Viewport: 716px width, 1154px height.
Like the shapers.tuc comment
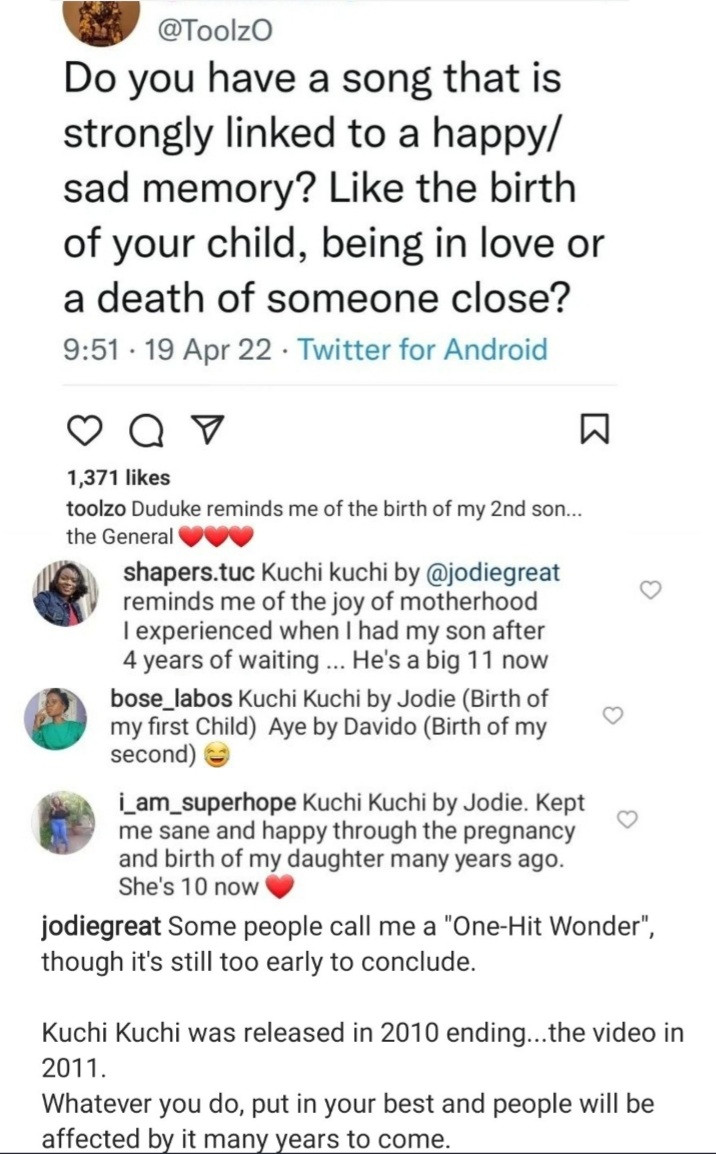click(x=650, y=590)
